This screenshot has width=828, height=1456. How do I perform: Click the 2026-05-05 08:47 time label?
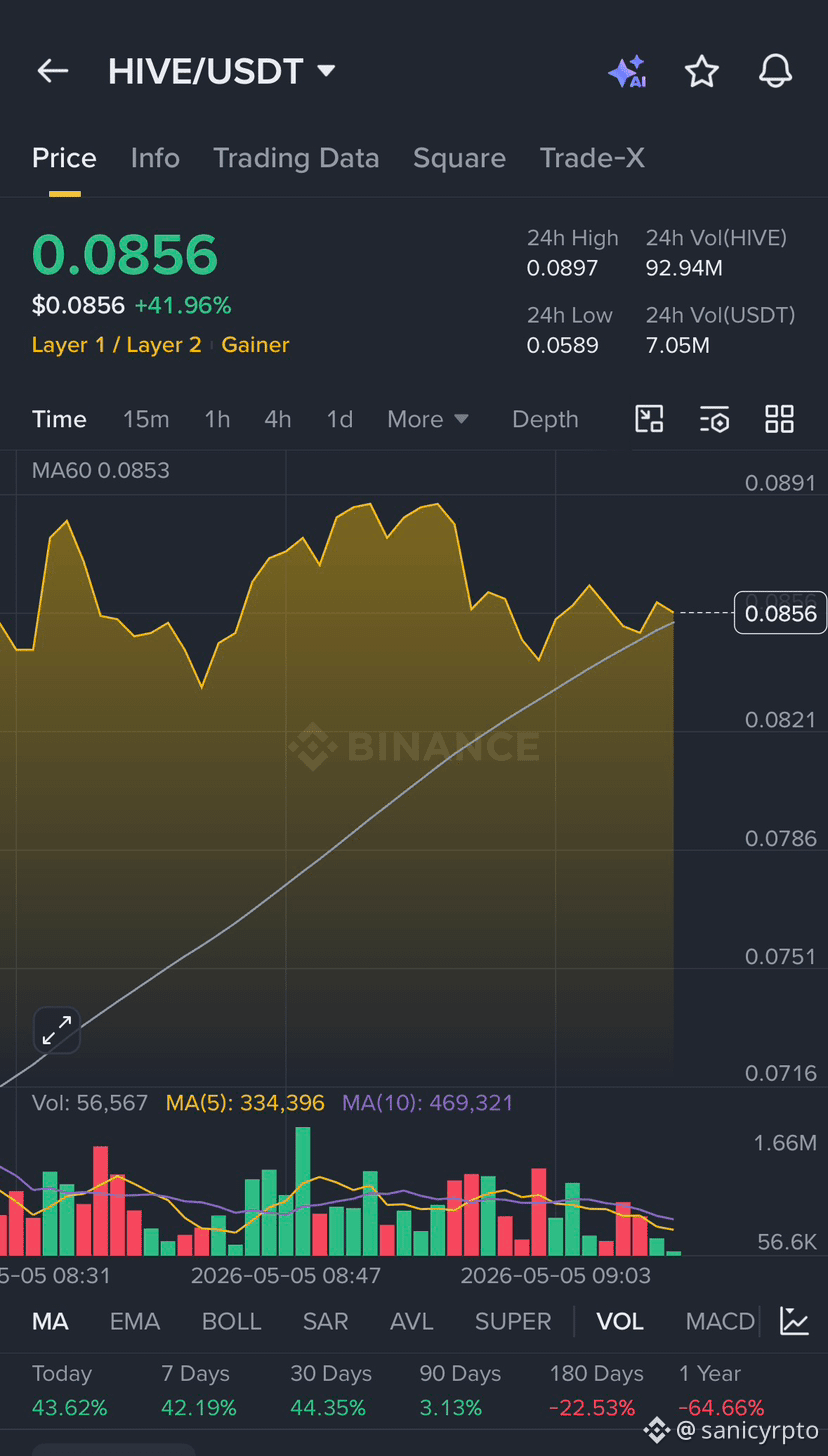pos(286,1276)
